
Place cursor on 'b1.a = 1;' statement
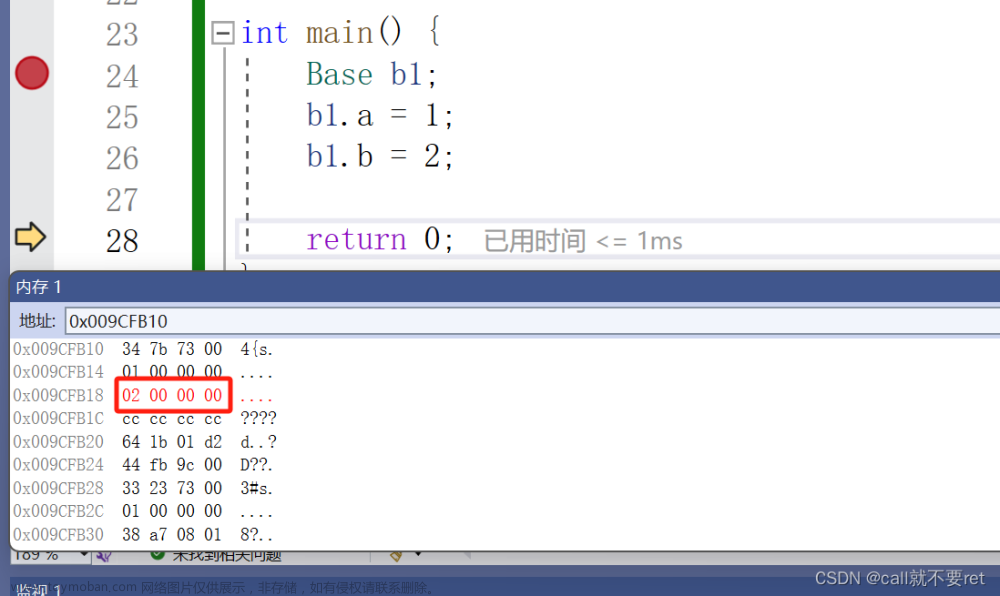click(x=380, y=116)
